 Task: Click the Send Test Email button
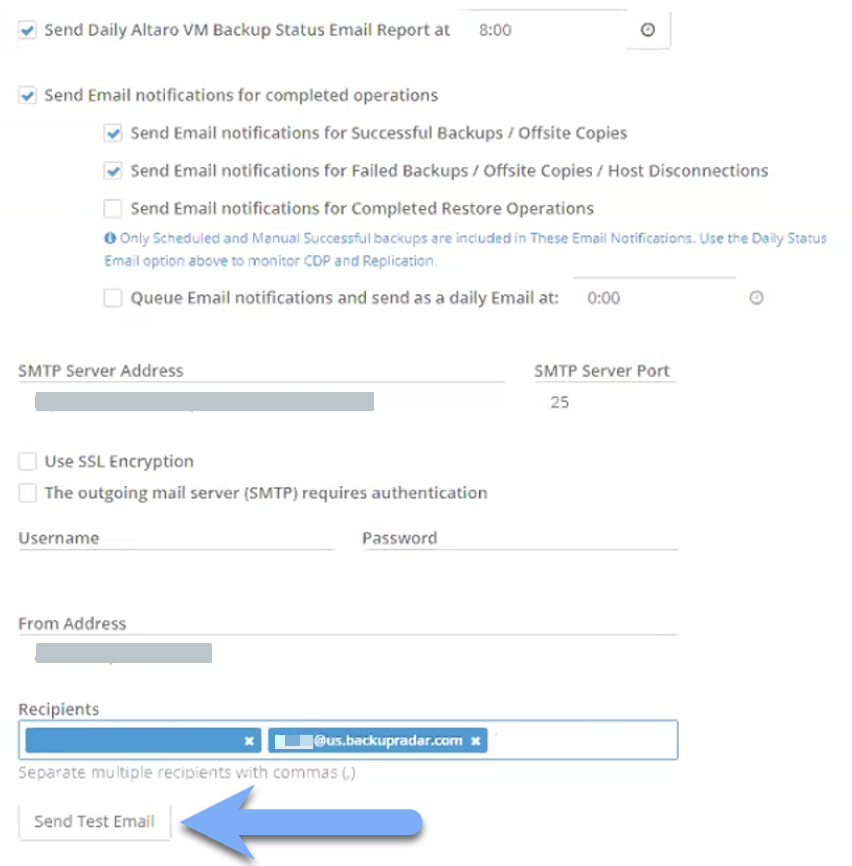[93, 821]
